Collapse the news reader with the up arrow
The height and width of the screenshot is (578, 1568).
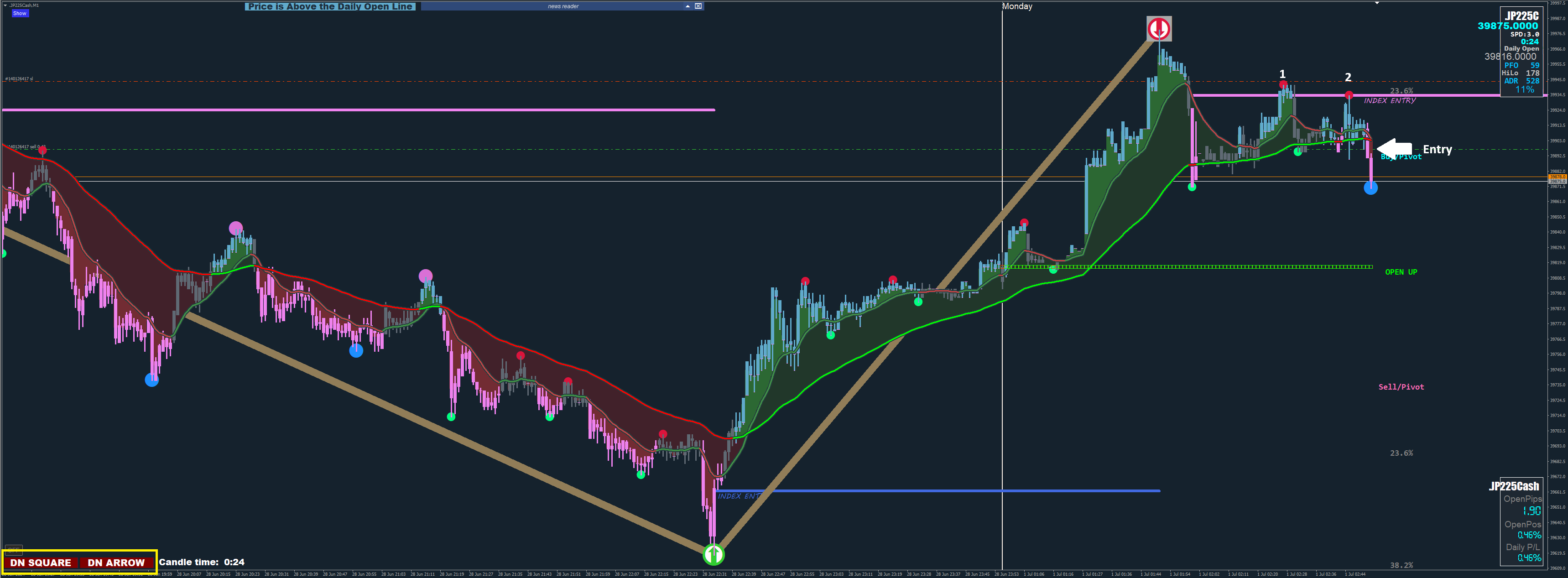(687, 6)
